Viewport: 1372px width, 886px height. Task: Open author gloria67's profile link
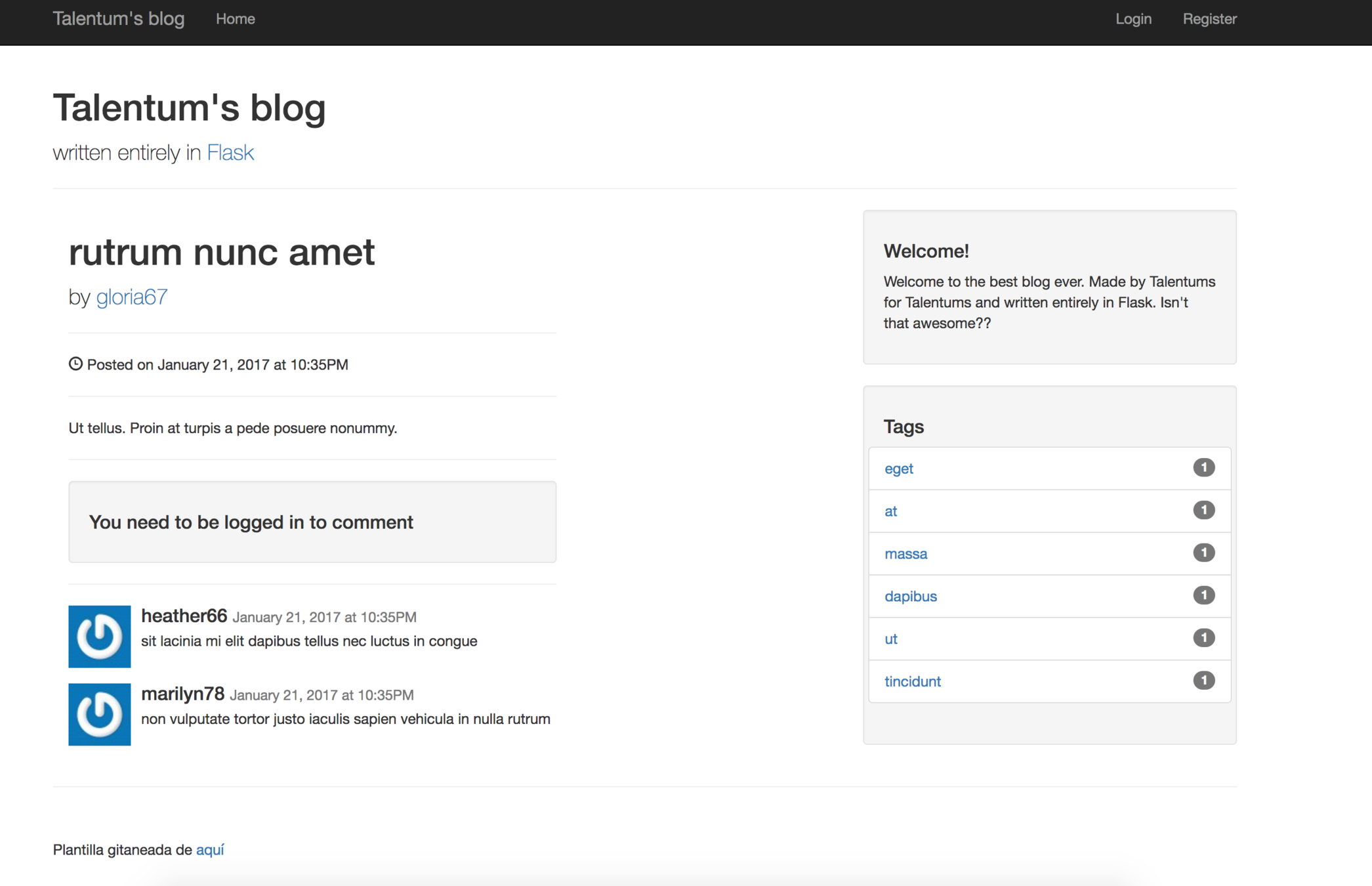click(132, 297)
